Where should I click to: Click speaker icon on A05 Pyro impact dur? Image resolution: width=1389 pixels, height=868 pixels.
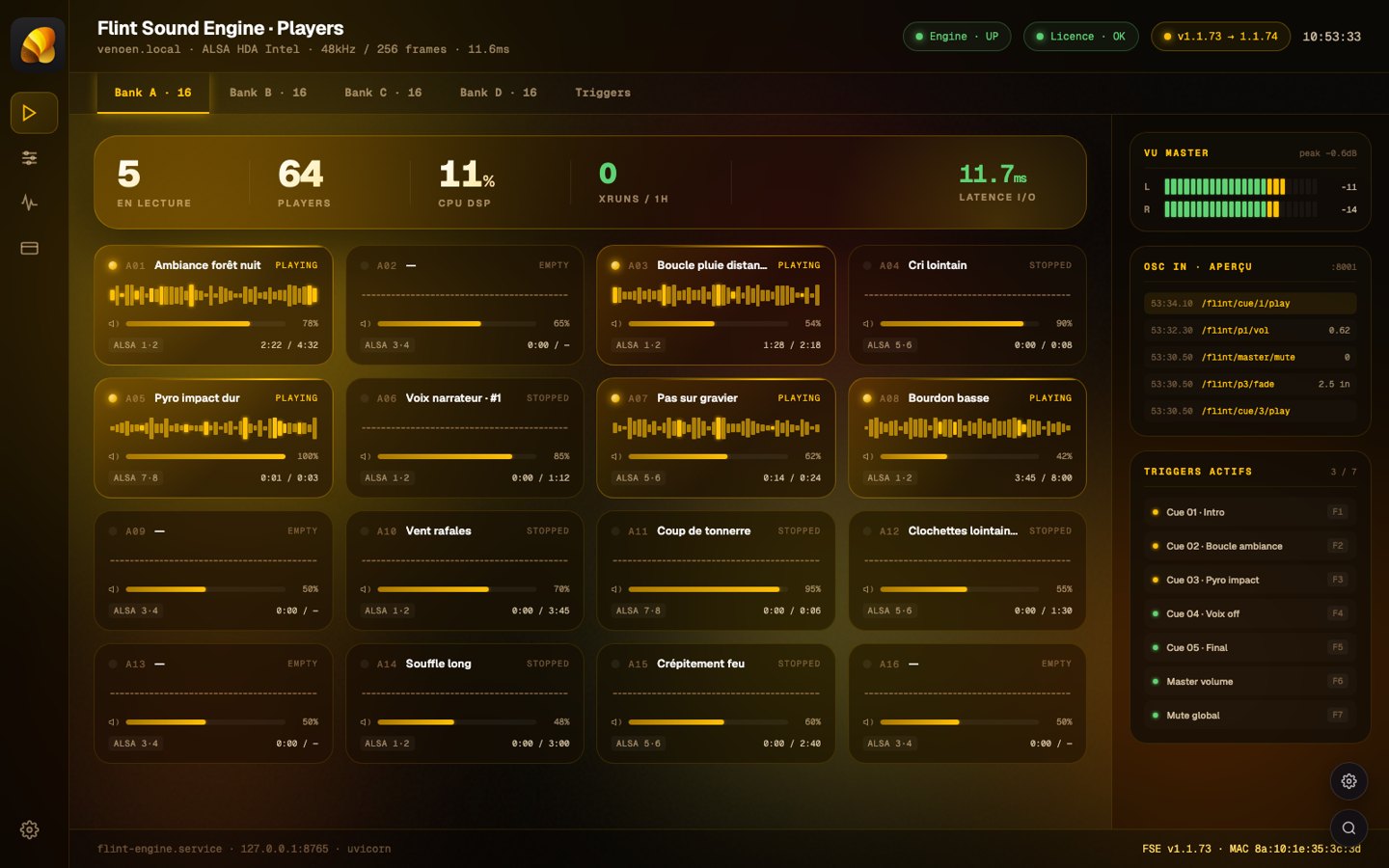click(x=114, y=456)
